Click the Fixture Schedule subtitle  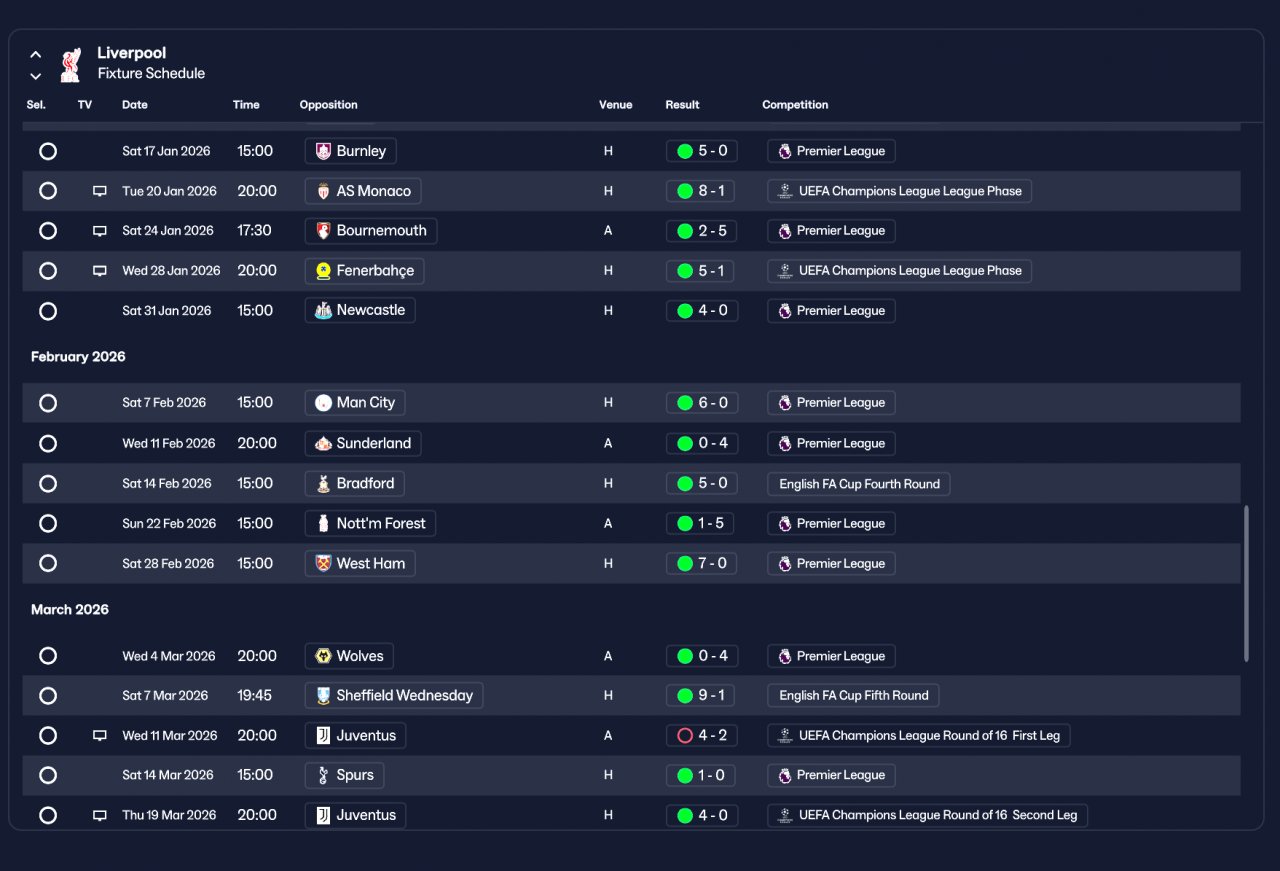point(151,74)
